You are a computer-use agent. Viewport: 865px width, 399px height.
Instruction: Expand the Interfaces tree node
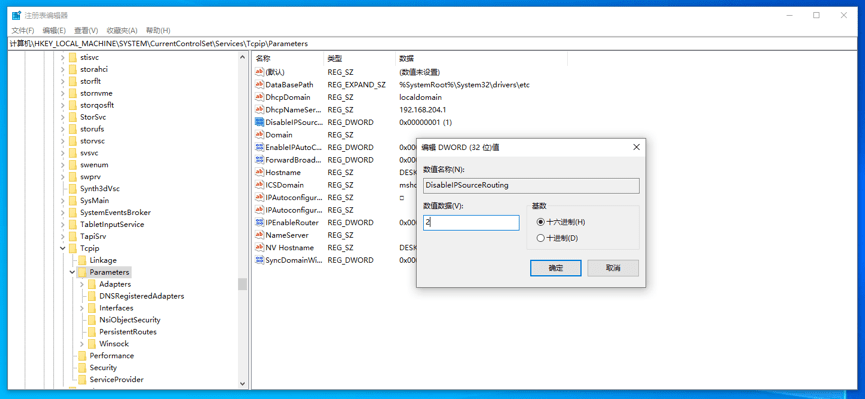click(82, 308)
